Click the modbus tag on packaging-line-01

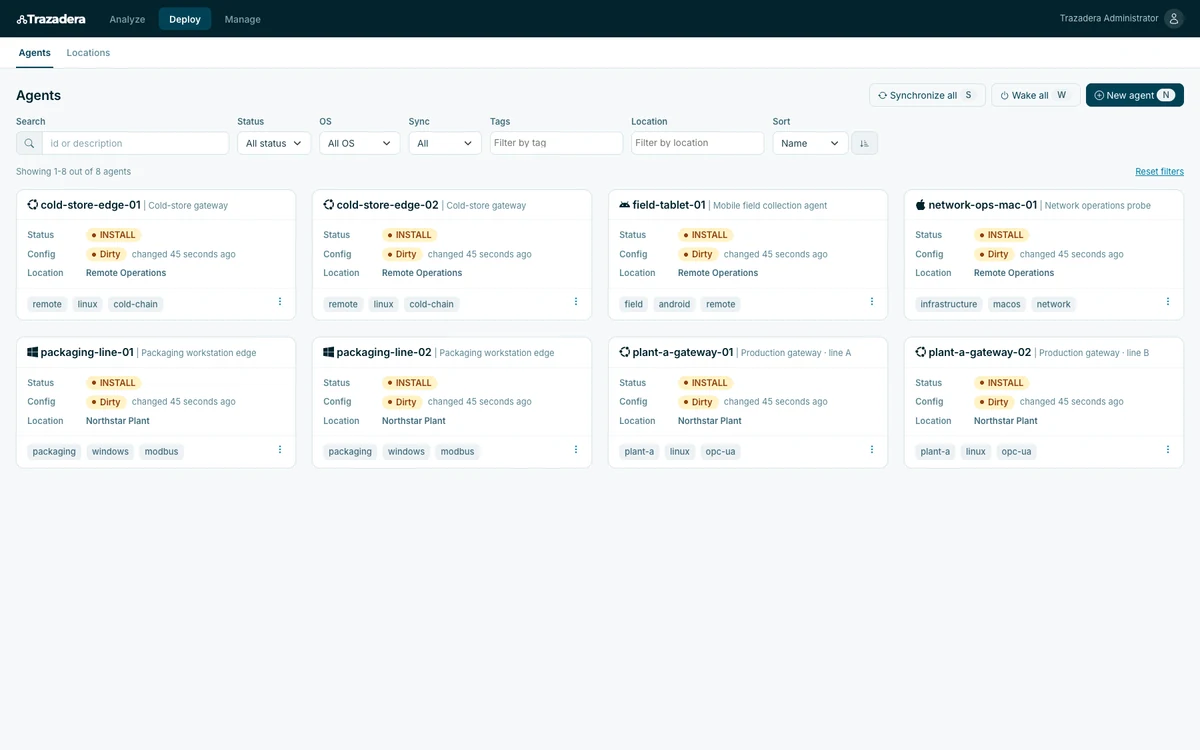pyautogui.click(x=161, y=452)
